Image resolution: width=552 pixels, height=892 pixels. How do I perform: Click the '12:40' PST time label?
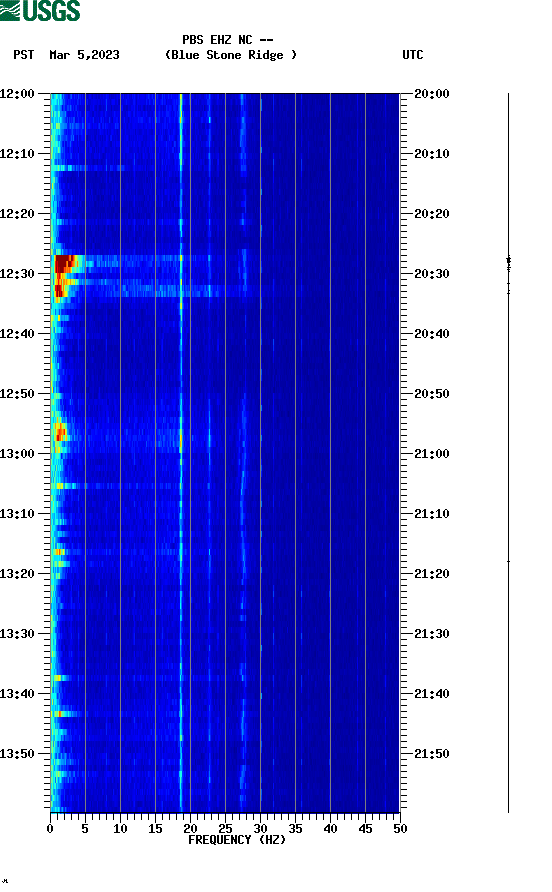(x=17, y=334)
